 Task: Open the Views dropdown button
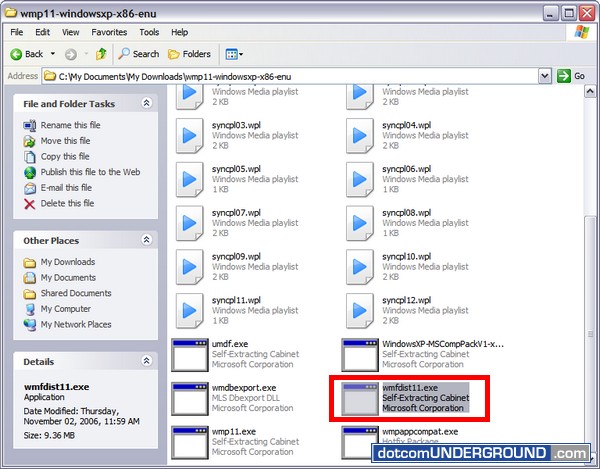[234, 54]
